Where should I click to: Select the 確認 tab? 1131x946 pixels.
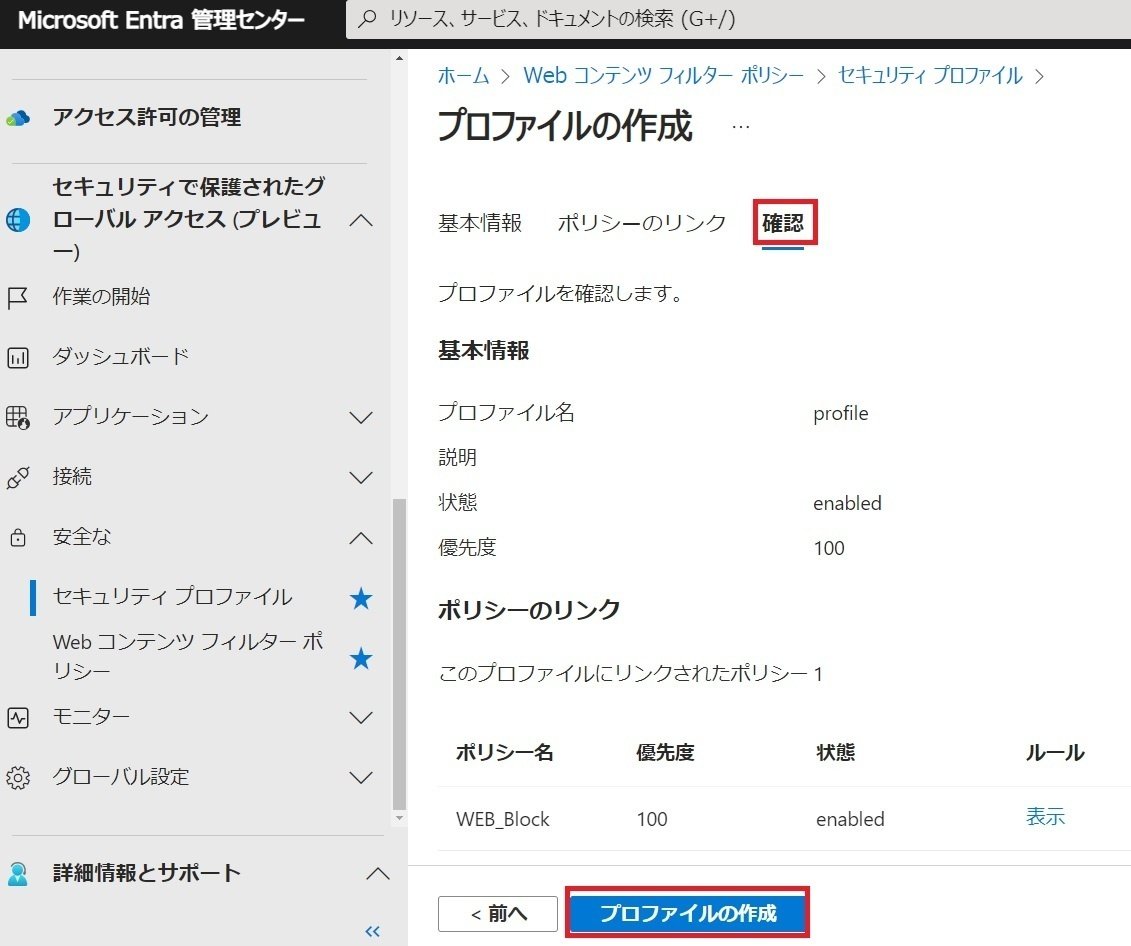(783, 223)
